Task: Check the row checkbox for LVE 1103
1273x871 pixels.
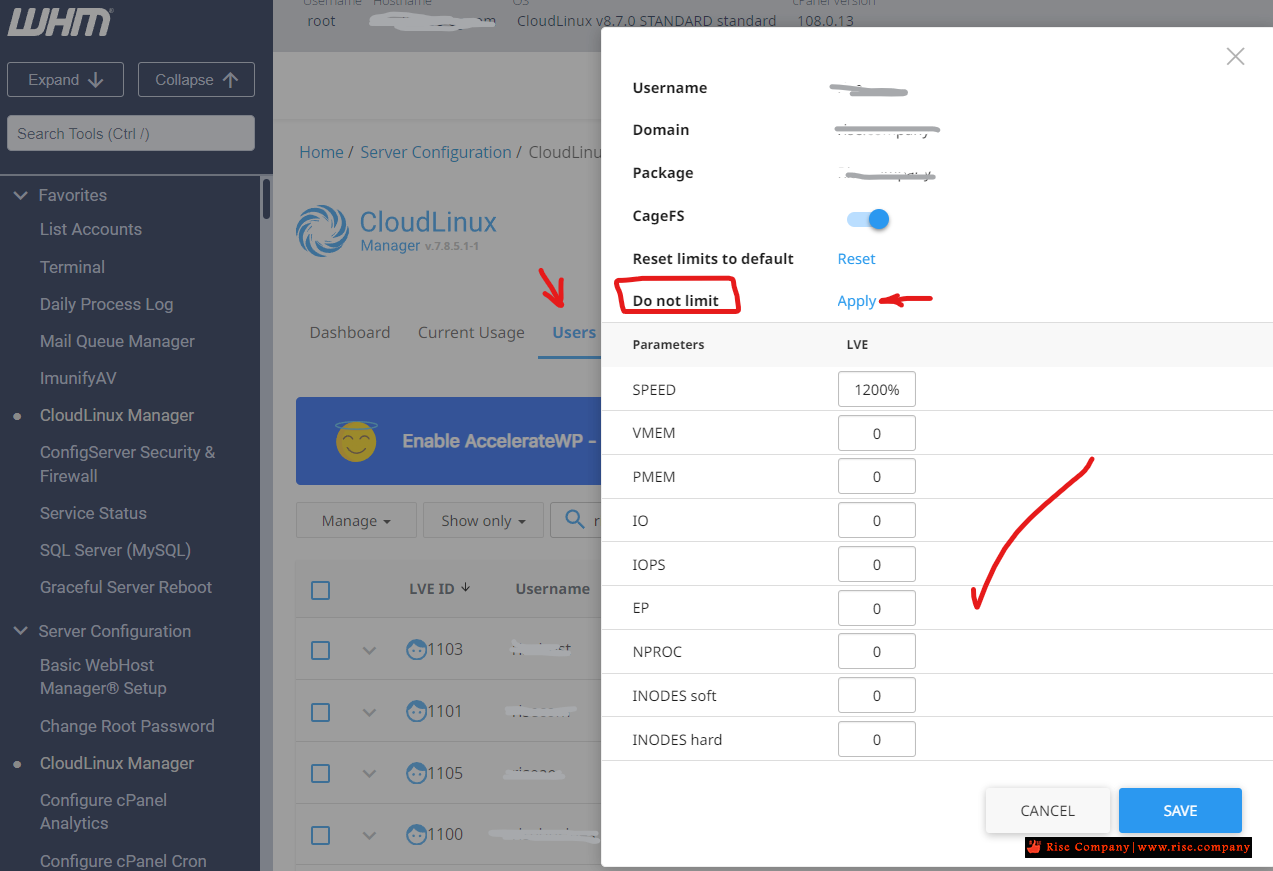Action: coord(320,650)
